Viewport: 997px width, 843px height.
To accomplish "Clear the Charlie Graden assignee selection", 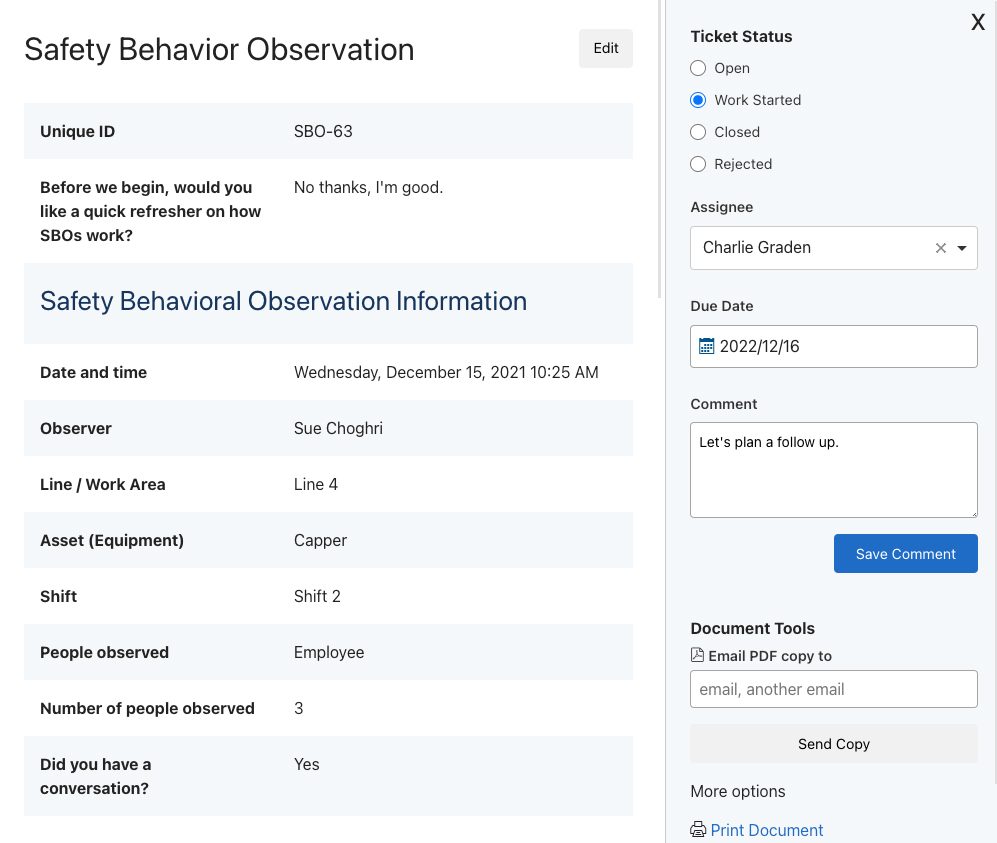I will pyautogui.click(x=940, y=248).
